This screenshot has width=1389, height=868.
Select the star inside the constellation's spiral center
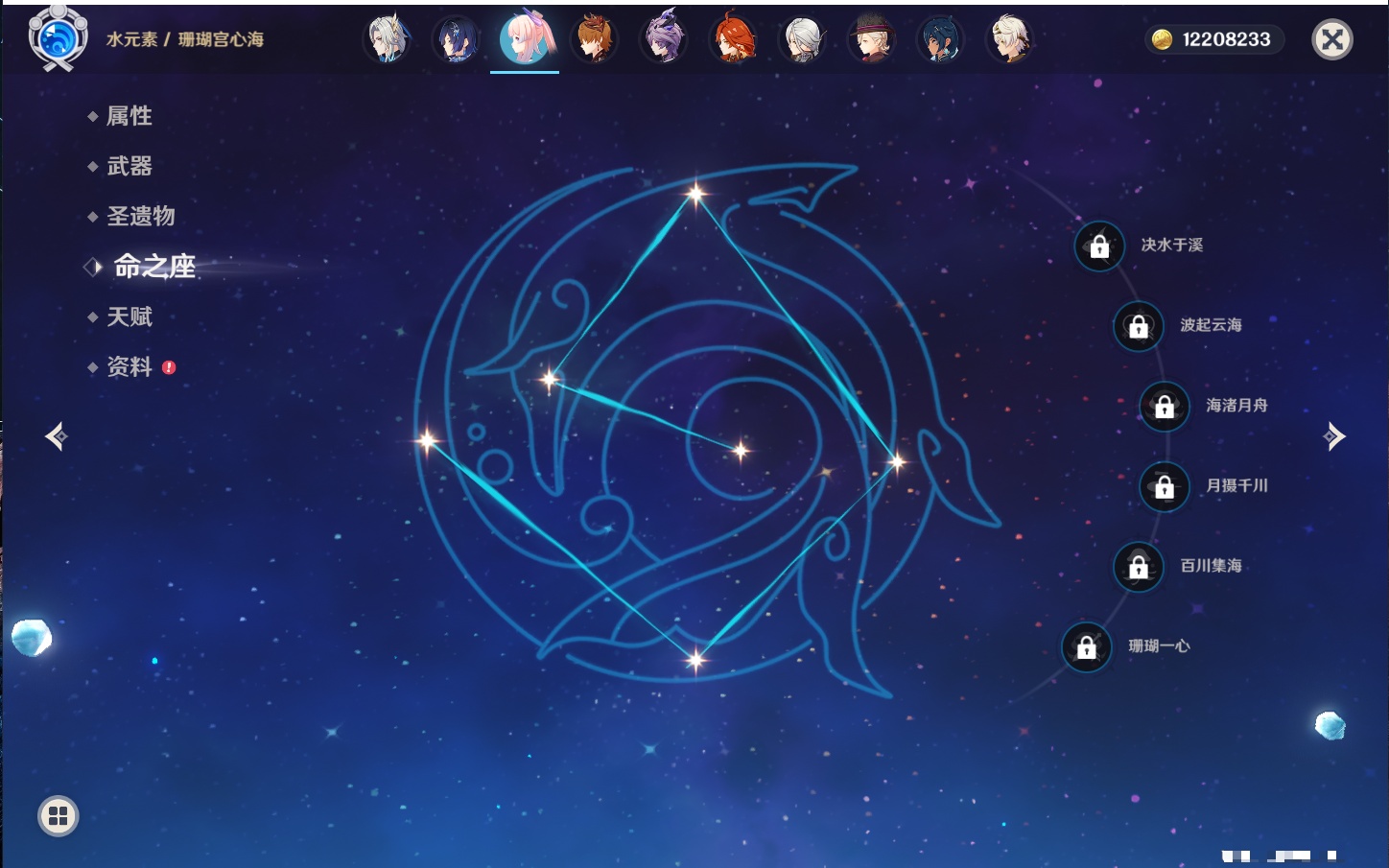click(741, 450)
